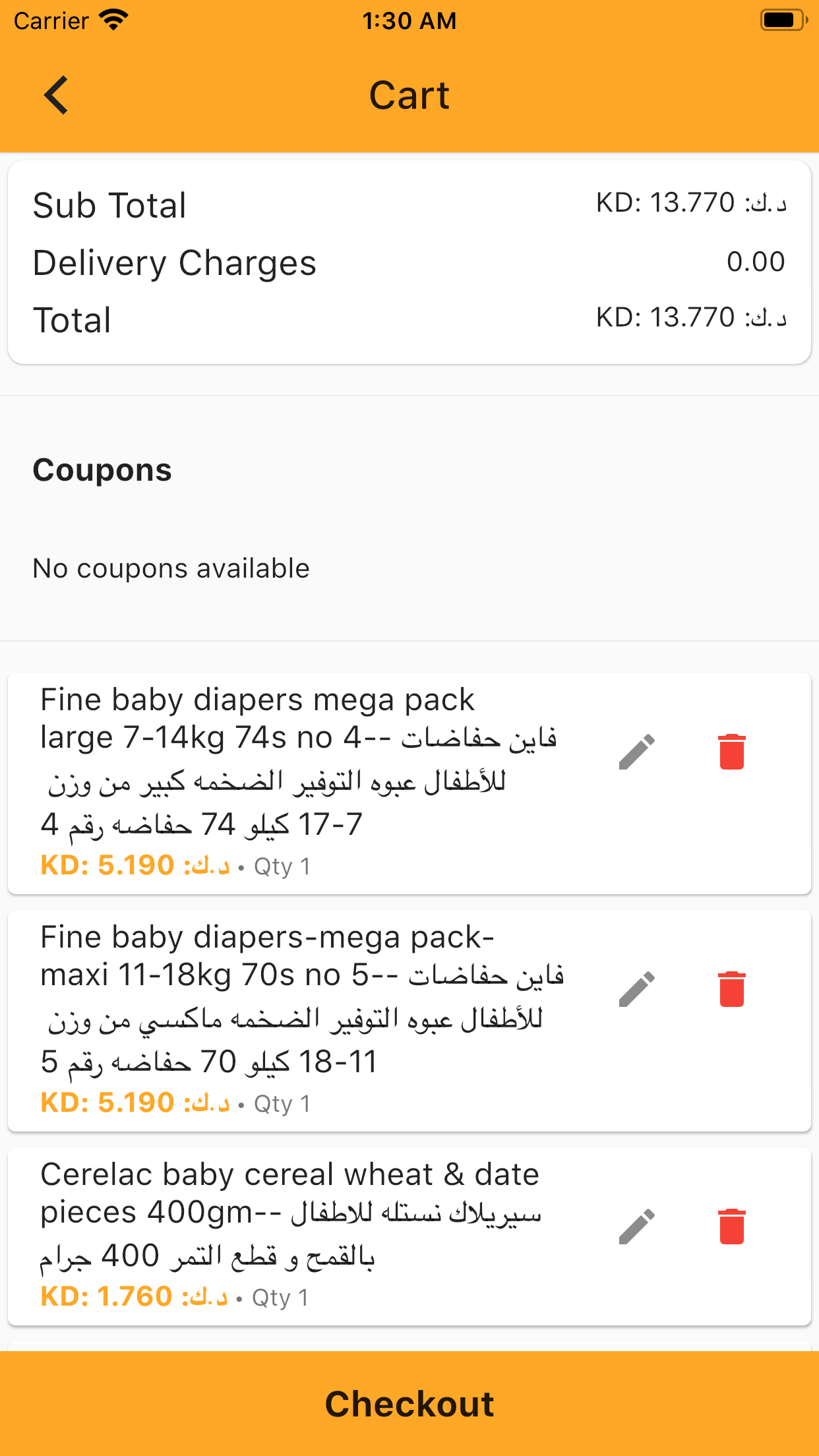Screen dimensions: 819x1456
Task: Tap the Total amount KD 13.770
Action: point(691,318)
